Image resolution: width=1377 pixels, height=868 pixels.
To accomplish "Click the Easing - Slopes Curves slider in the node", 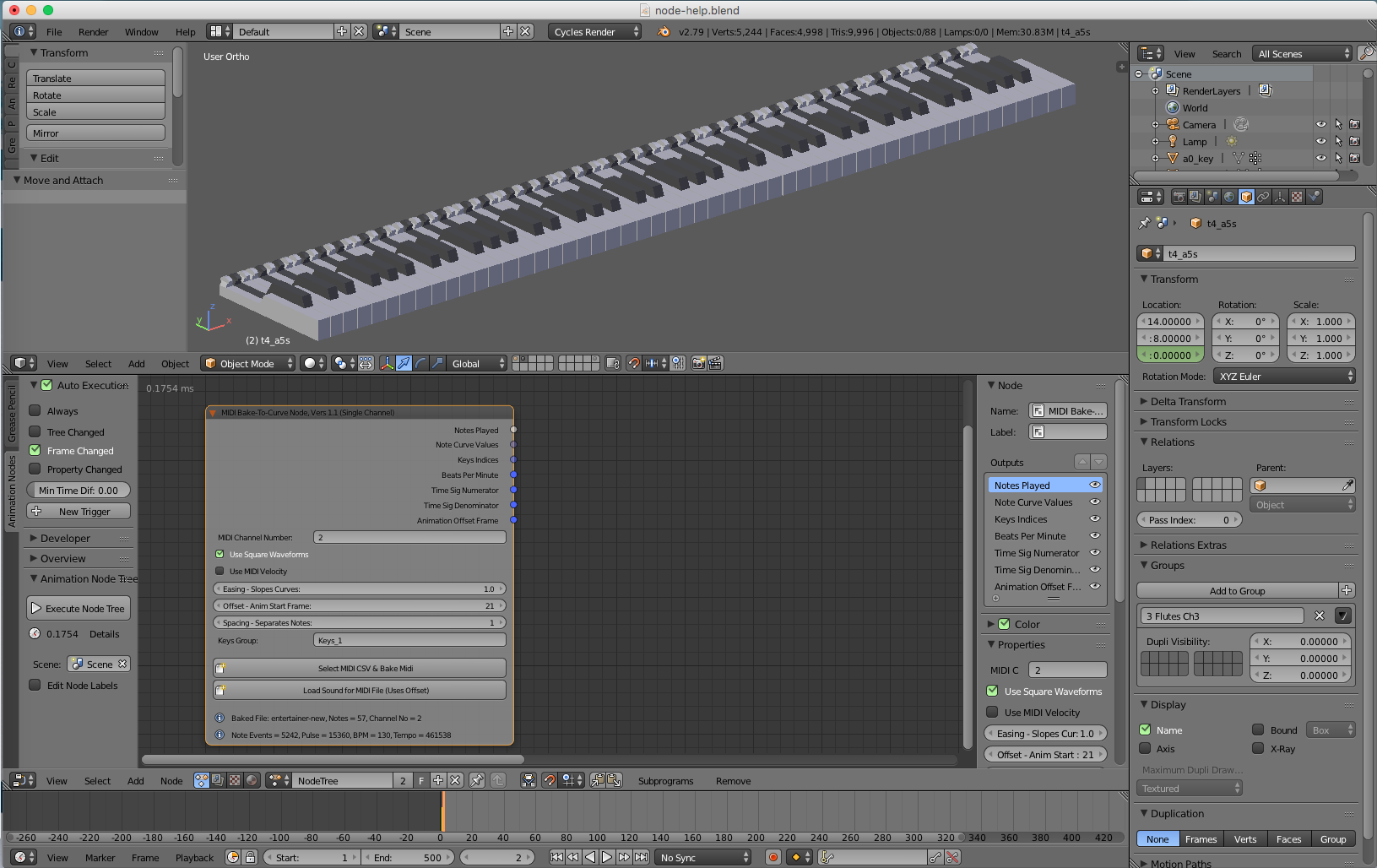I will pyautogui.click(x=360, y=589).
